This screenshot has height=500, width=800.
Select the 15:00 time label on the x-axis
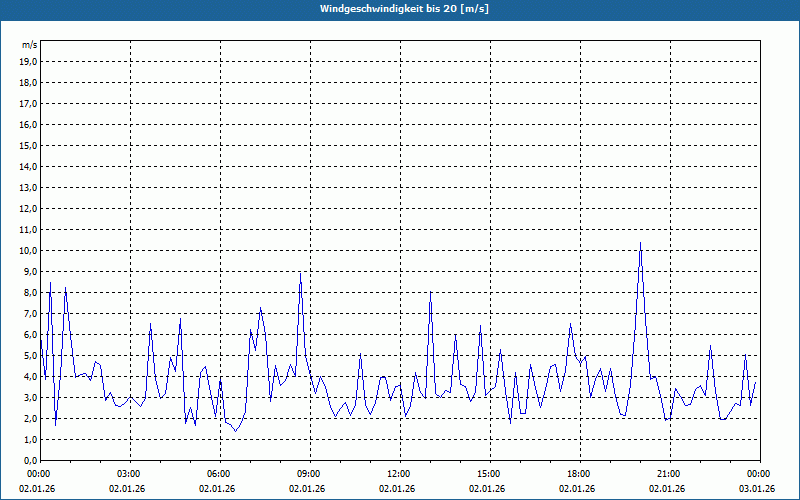(x=489, y=473)
